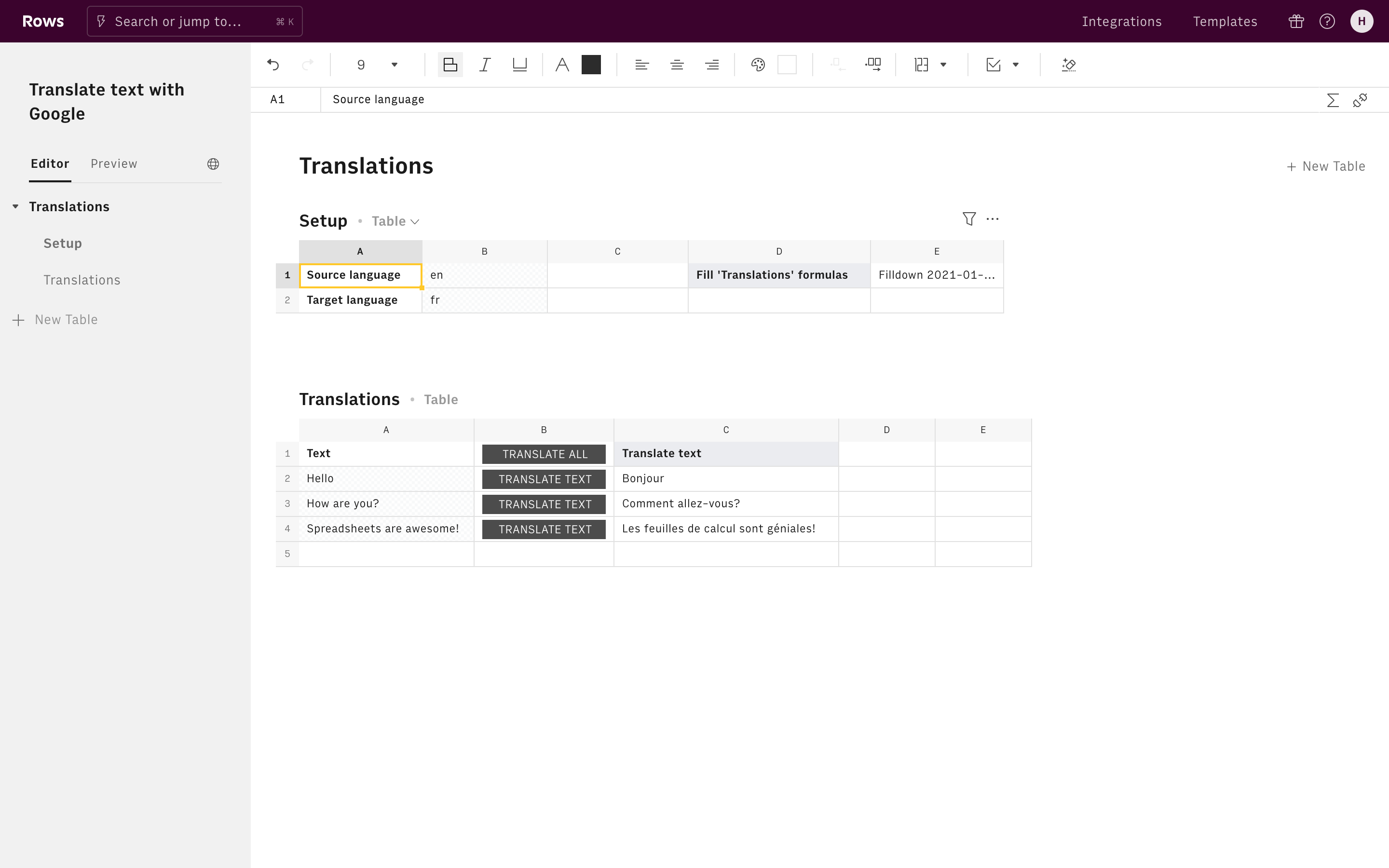Toggle underline formatting
Viewport: 1389px width, 868px height.
pyautogui.click(x=519, y=65)
